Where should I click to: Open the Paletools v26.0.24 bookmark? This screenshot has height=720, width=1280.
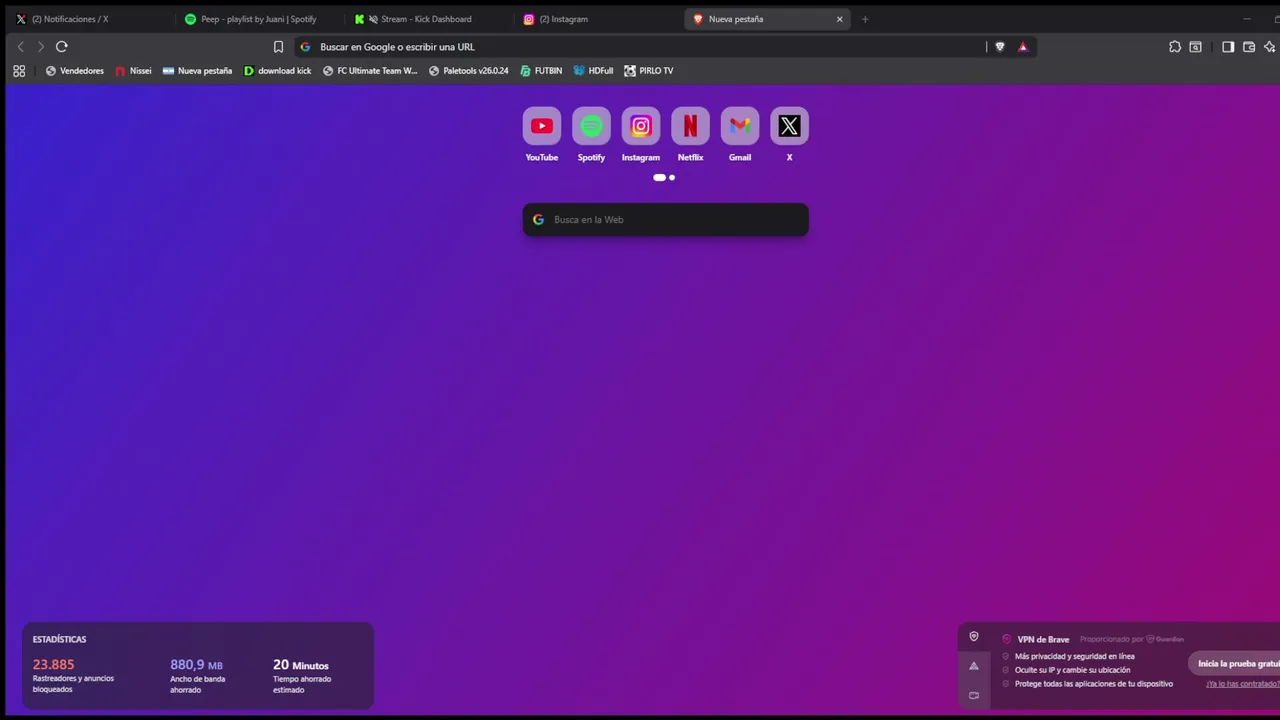coord(468,71)
